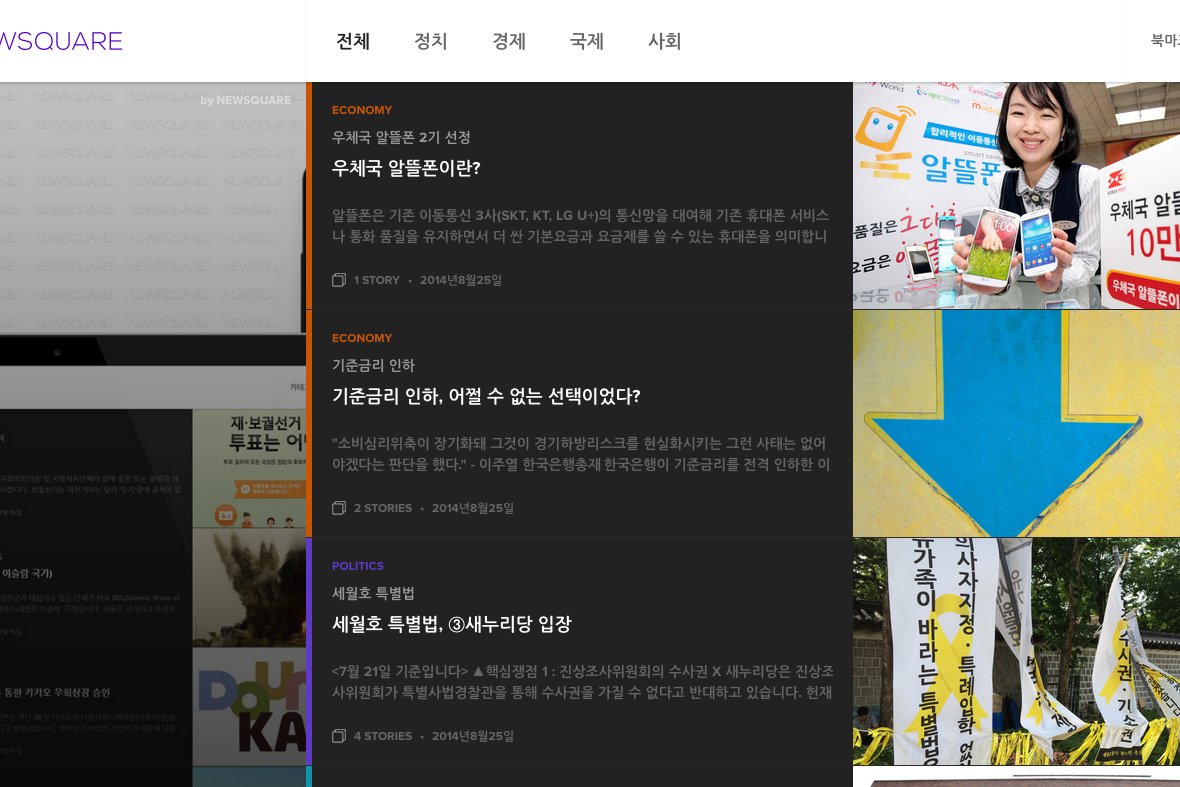This screenshot has height=787, width=1180.
Task: Open the 사회 tab
Action: tap(665, 41)
